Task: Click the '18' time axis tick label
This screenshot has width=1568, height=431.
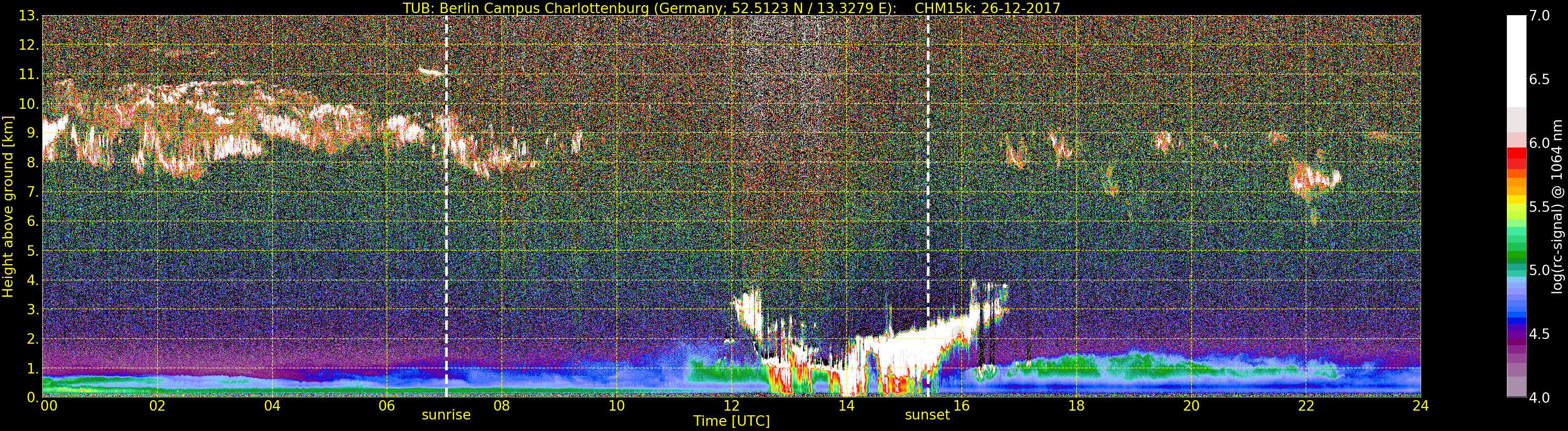Action: pyautogui.click(x=1076, y=405)
